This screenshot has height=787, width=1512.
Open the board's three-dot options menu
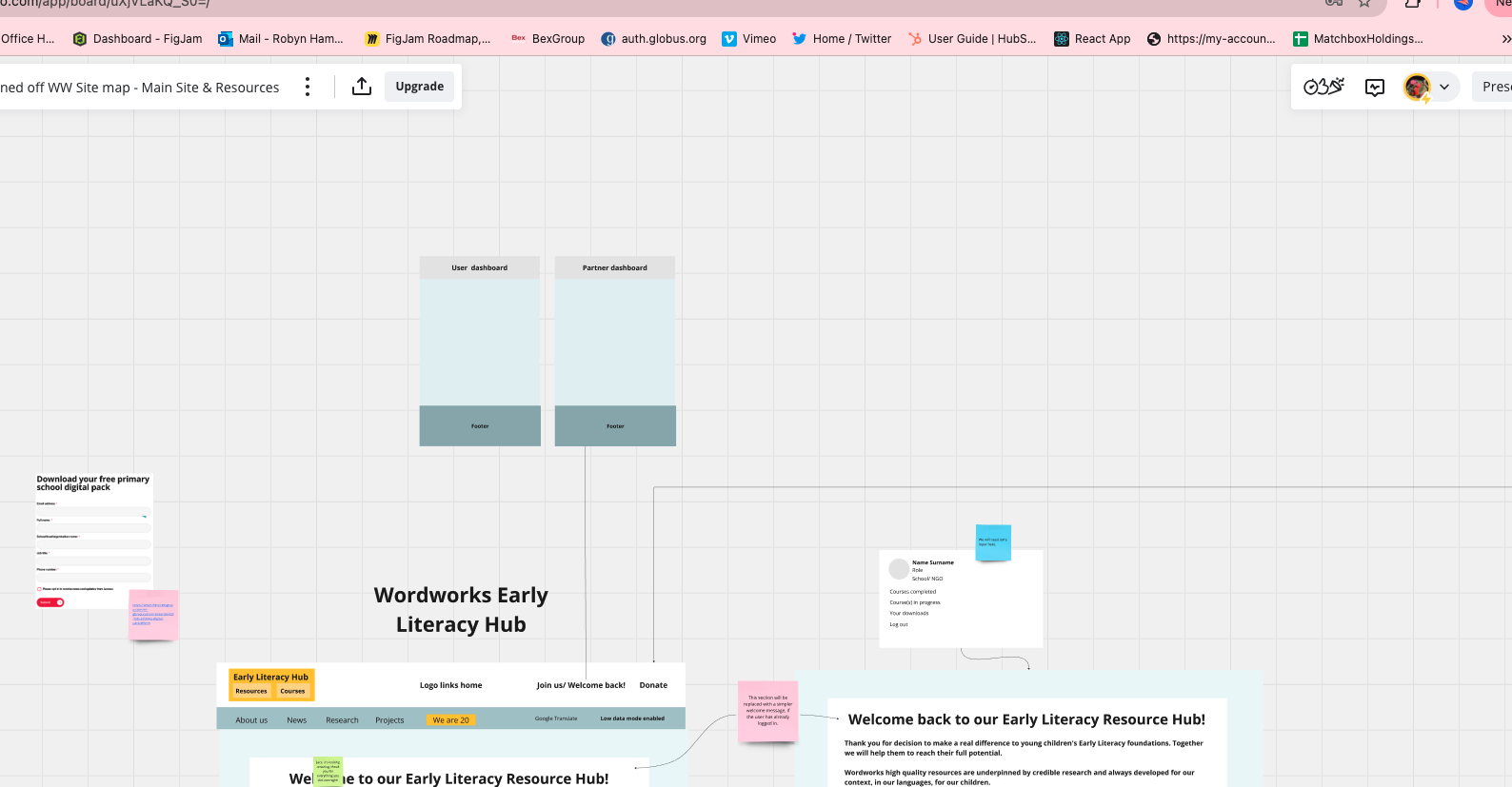pos(307,87)
